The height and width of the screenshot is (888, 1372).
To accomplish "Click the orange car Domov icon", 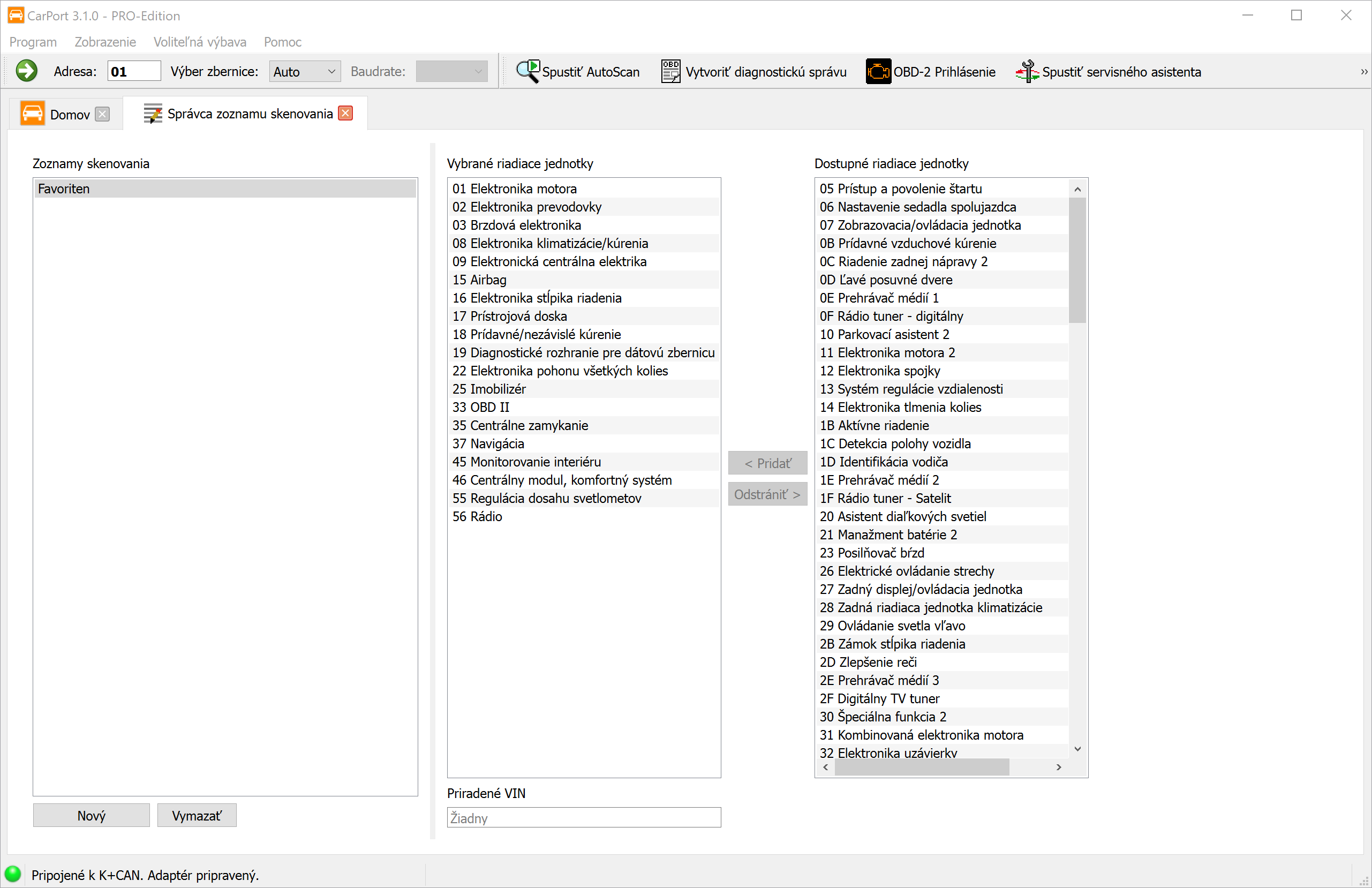I will [x=32, y=114].
